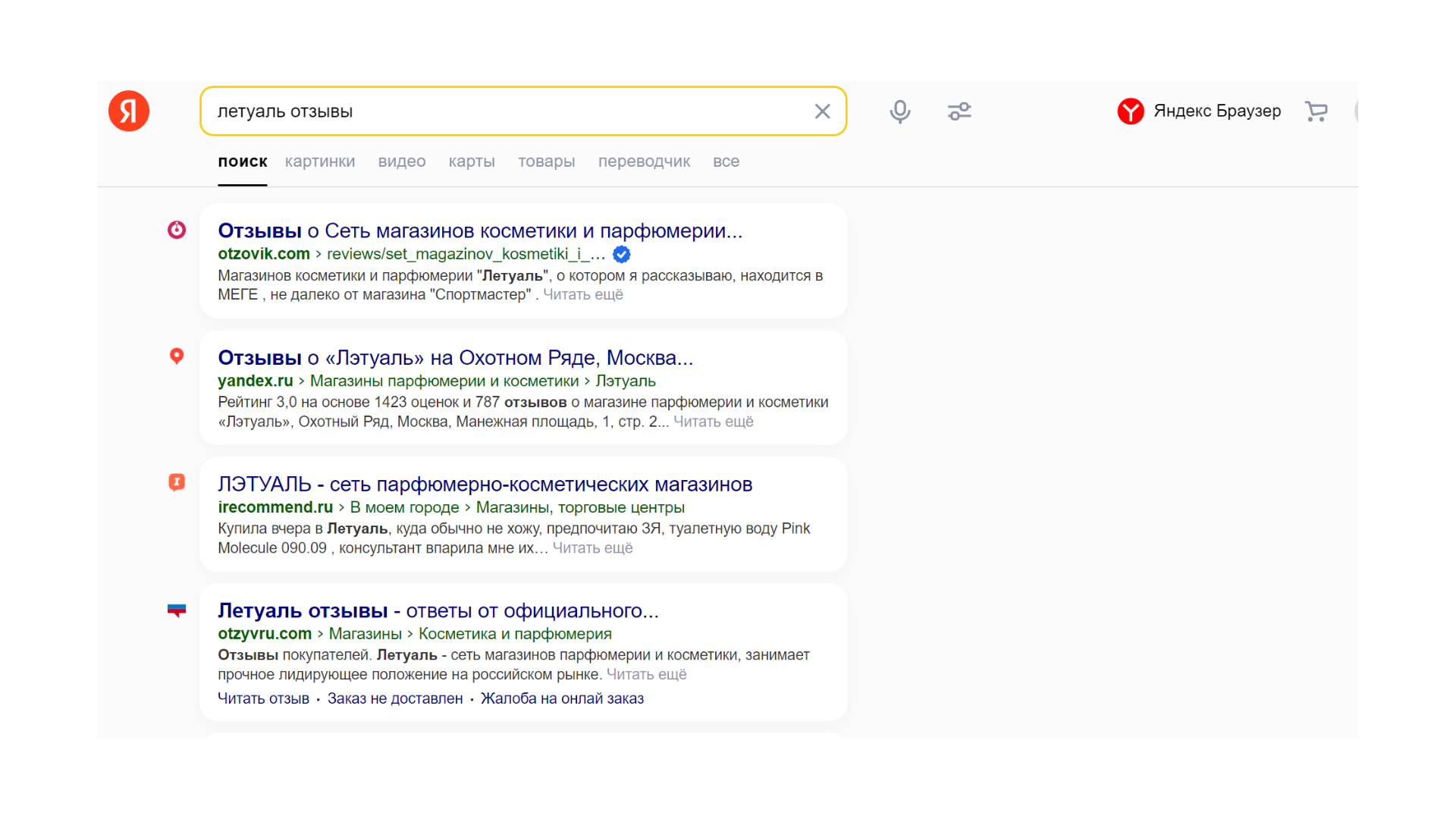This screenshot has width=1456, height=819.
Task: Click the map pin favicon beside Yandex result
Action: point(177,356)
